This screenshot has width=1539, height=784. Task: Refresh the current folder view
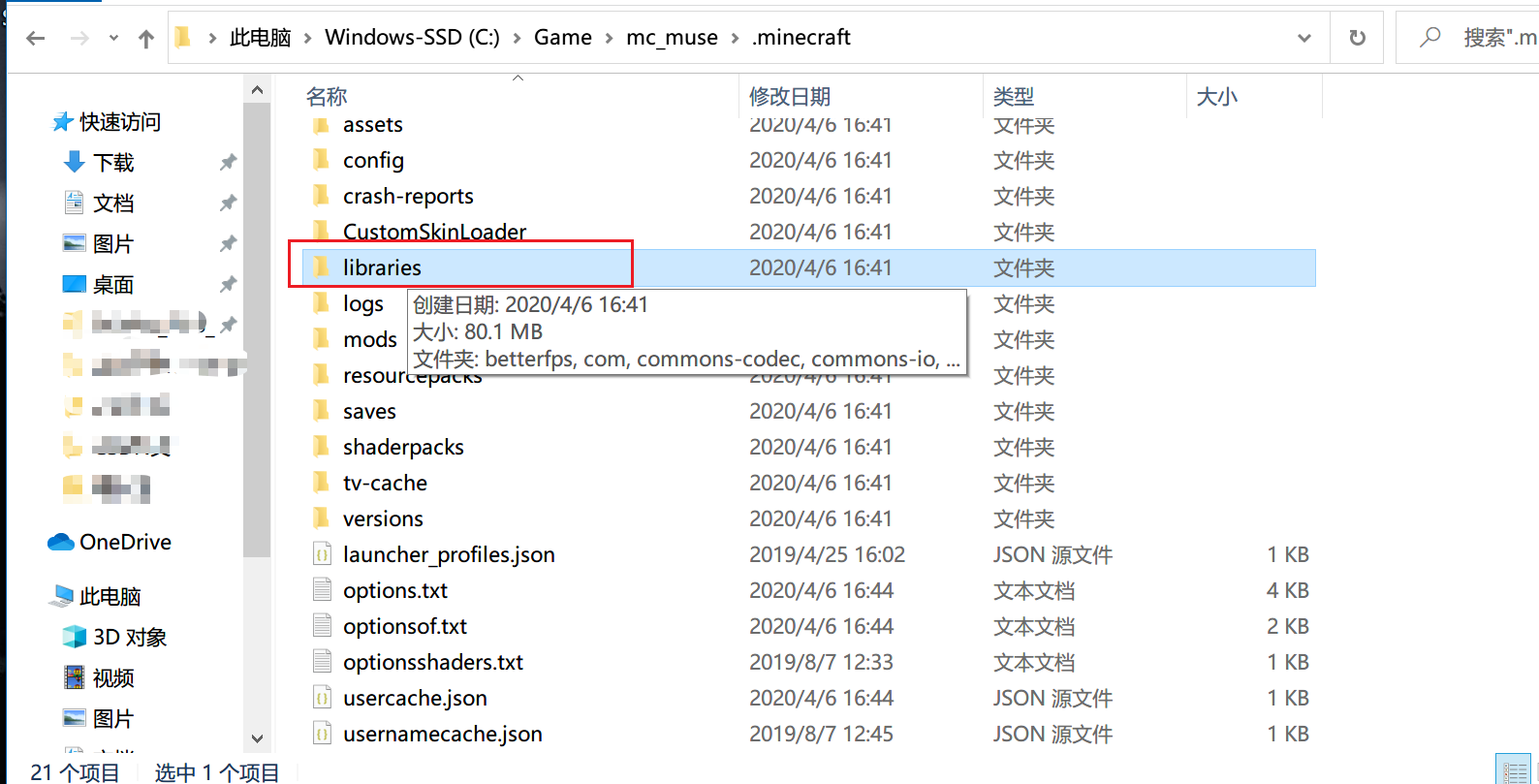(x=1357, y=38)
